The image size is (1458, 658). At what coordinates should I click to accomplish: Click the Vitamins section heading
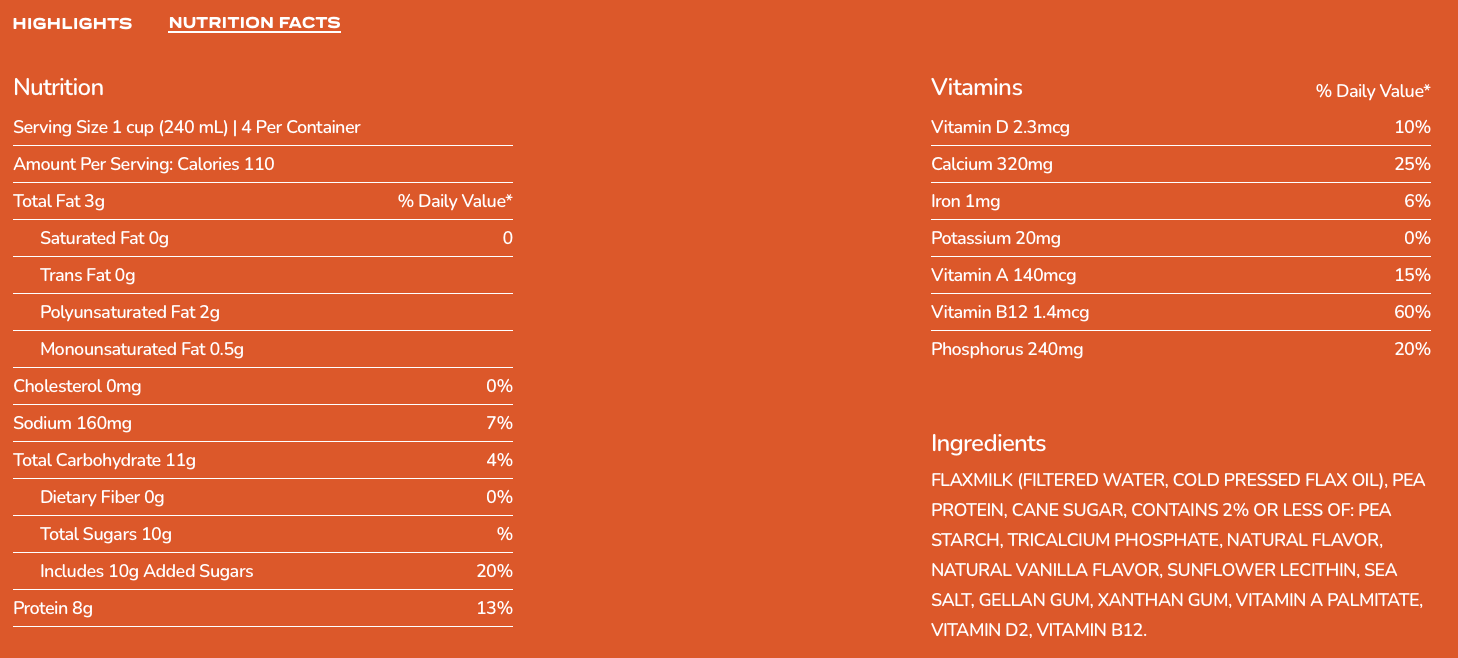click(x=976, y=87)
